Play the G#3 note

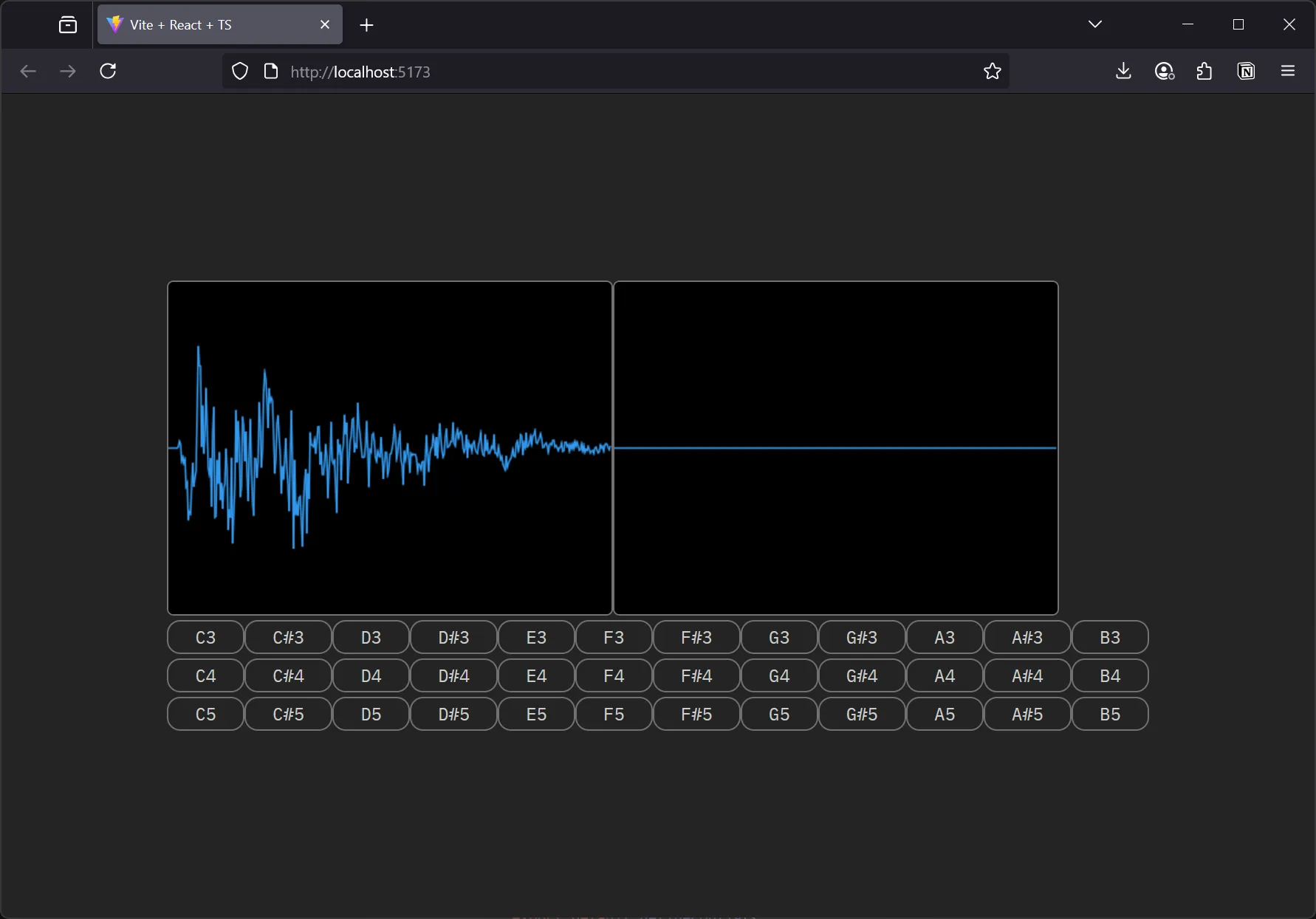(x=860, y=637)
